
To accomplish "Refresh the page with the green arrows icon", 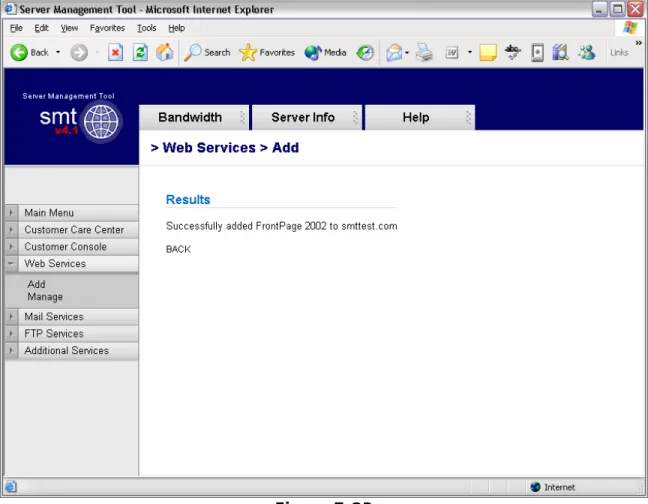I will click(140, 52).
